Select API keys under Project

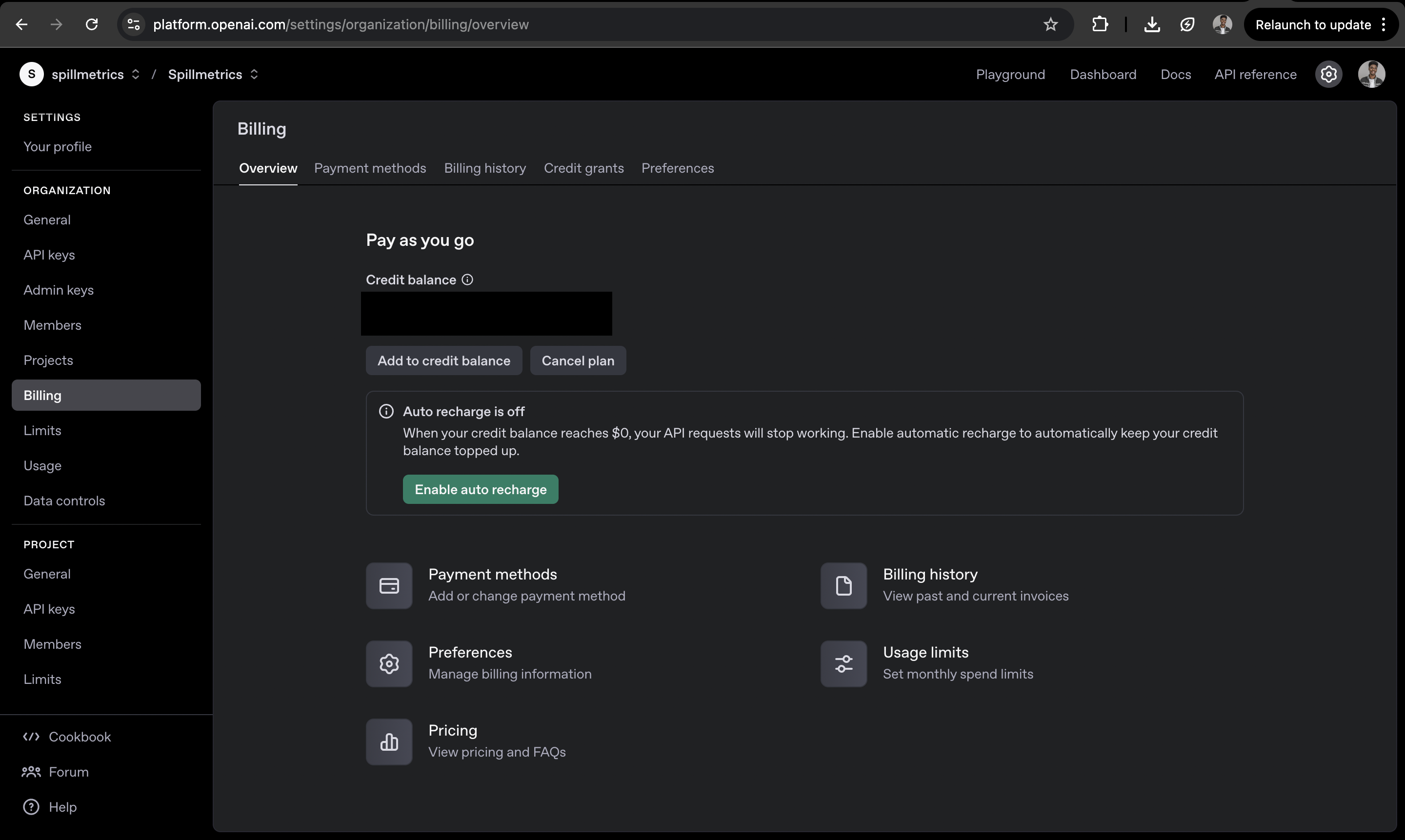pyautogui.click(x=49, y=608)
